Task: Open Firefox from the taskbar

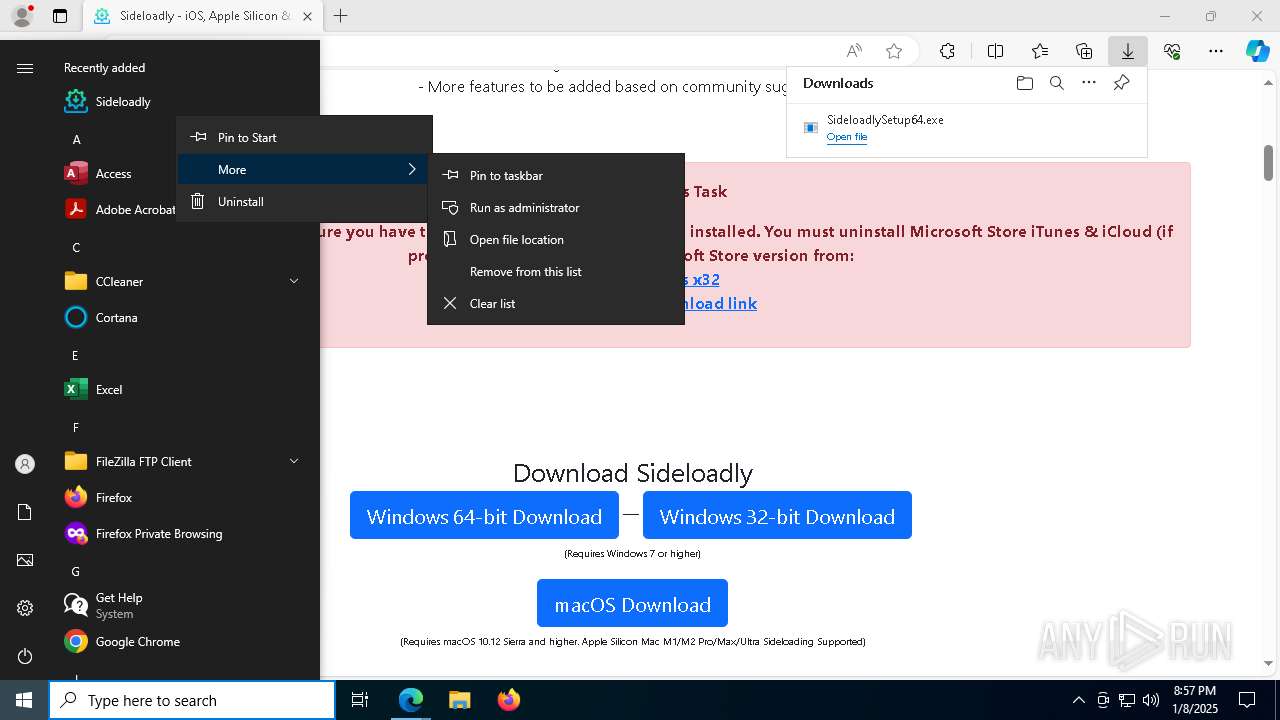Action: tap(508, 700)
